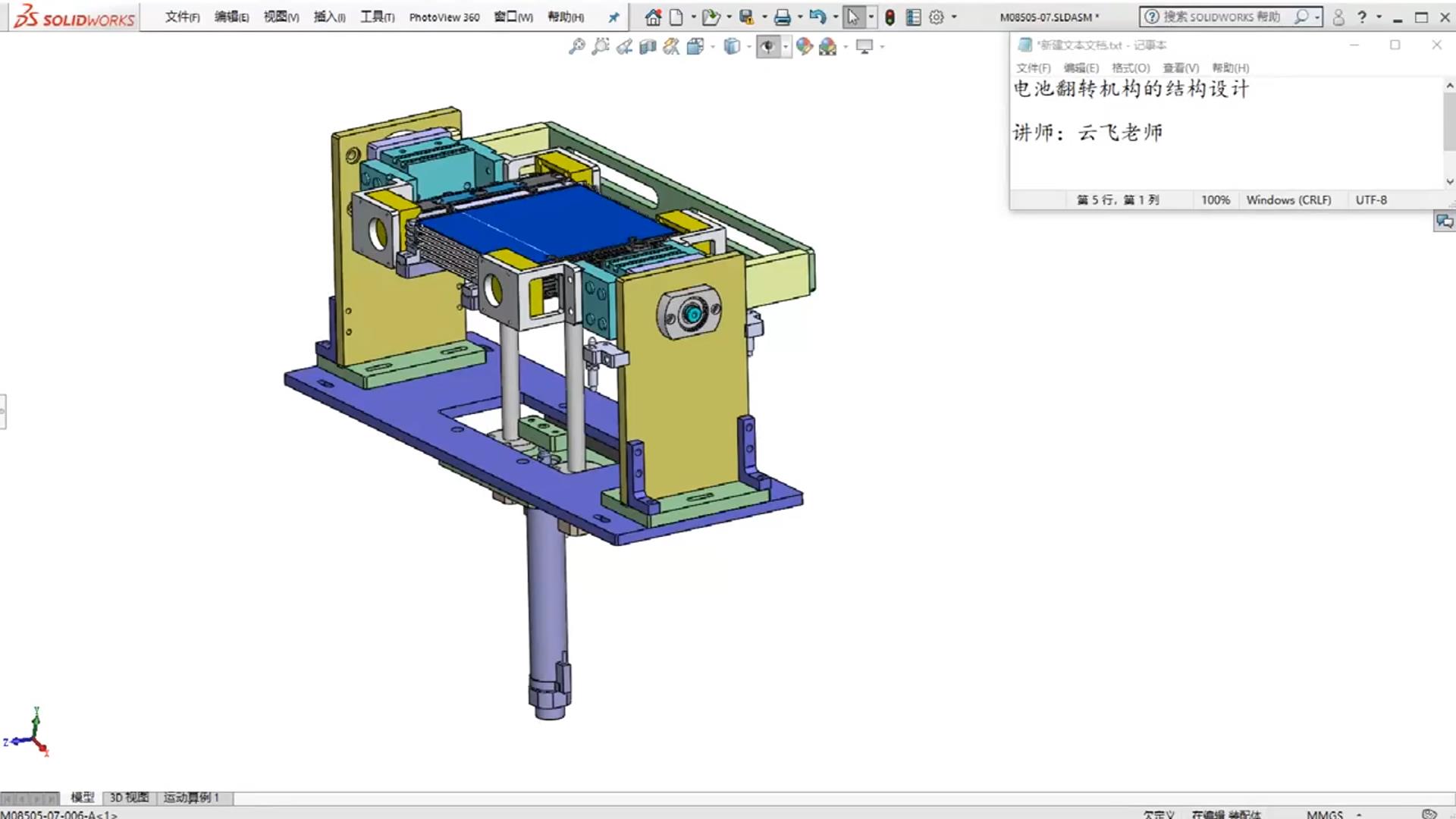Undo the last action
1456x819 pixels.
817,17
